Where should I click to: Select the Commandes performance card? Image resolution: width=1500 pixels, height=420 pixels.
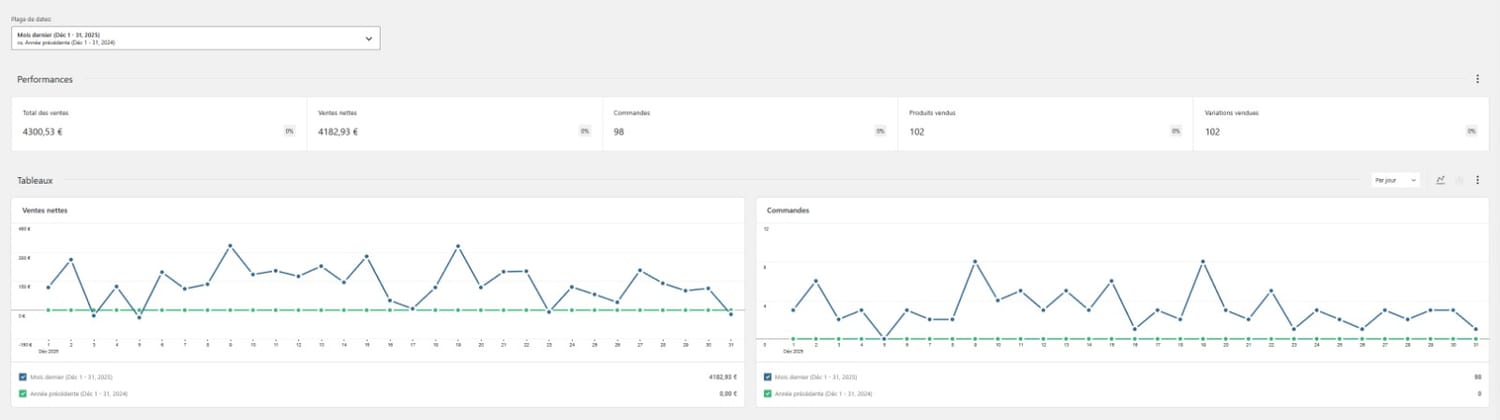[750, 124]
